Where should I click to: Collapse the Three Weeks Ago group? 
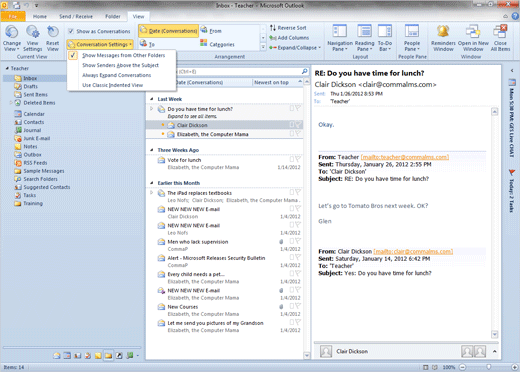152,150
